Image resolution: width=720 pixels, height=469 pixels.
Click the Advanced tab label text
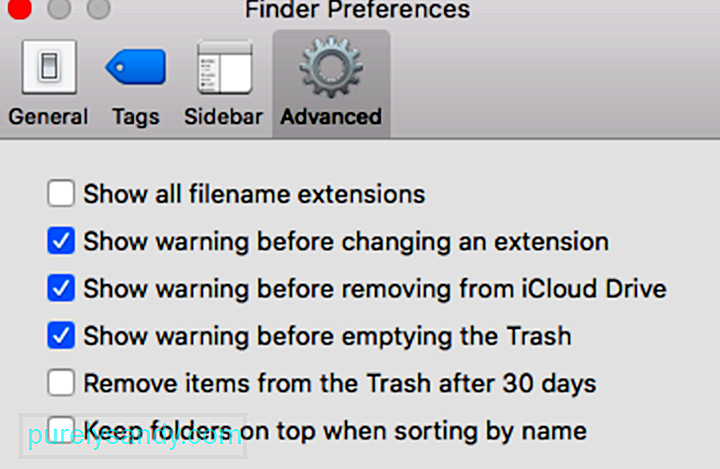click(331, 117)
